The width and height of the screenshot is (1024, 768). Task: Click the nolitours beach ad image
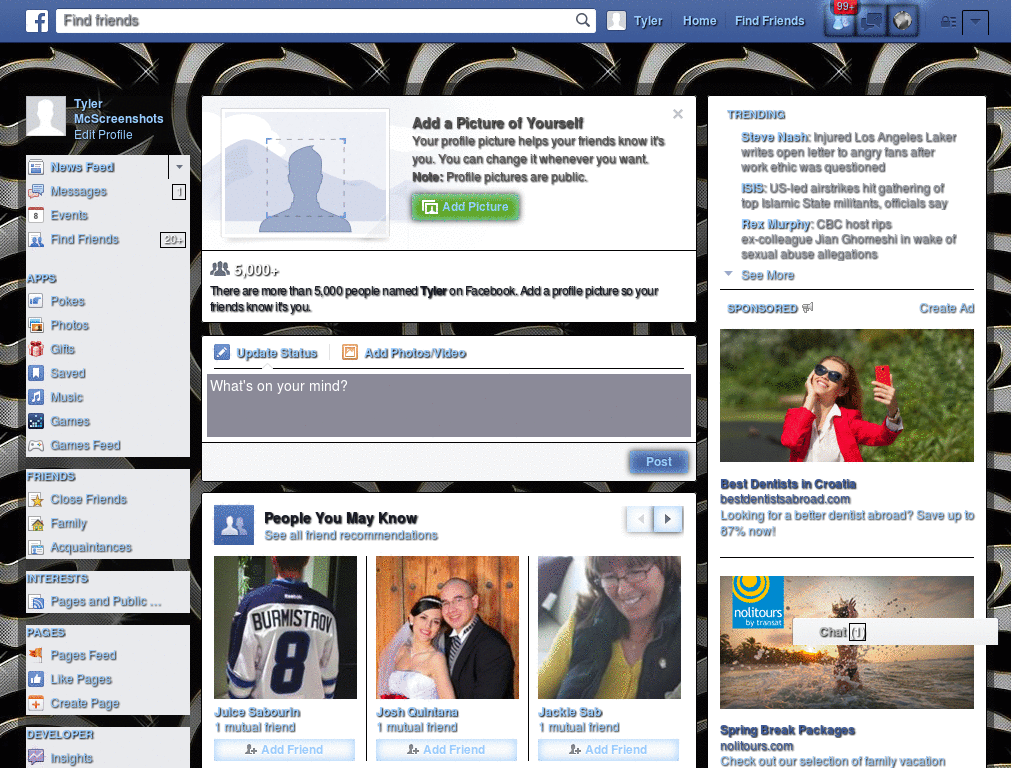click(x=847, y=642)
